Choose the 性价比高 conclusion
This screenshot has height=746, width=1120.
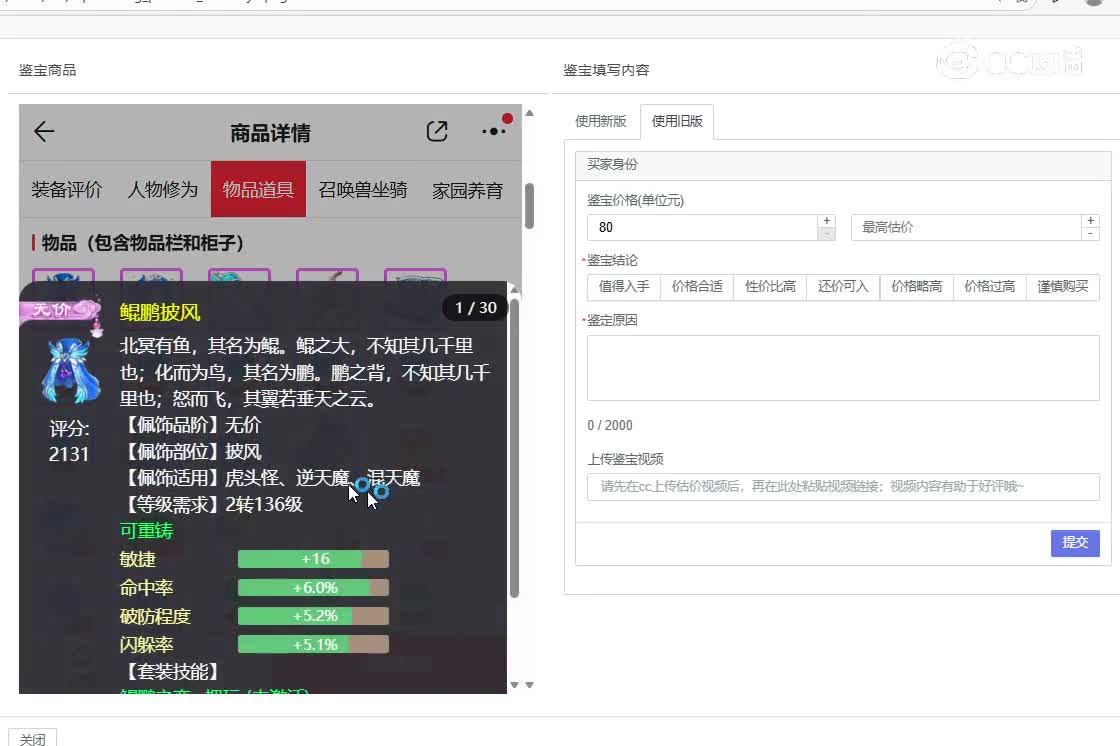click(770, 287)
